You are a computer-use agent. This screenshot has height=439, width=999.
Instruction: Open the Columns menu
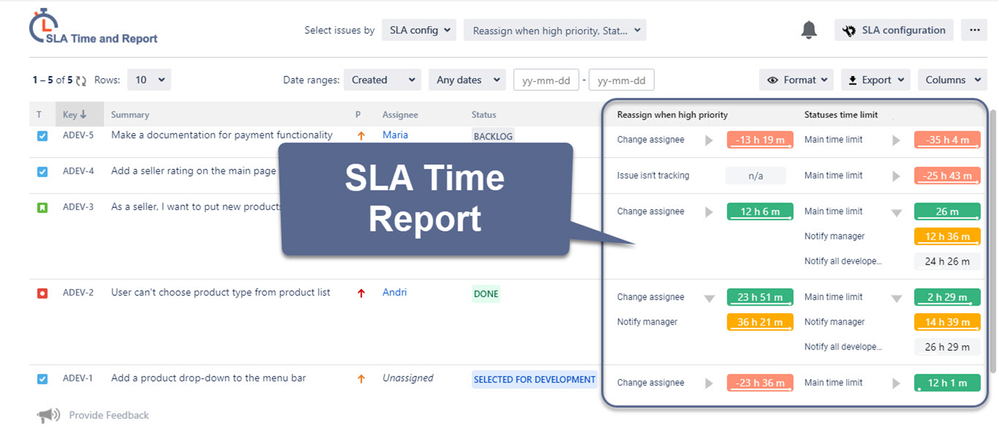[x=952, y=80]
